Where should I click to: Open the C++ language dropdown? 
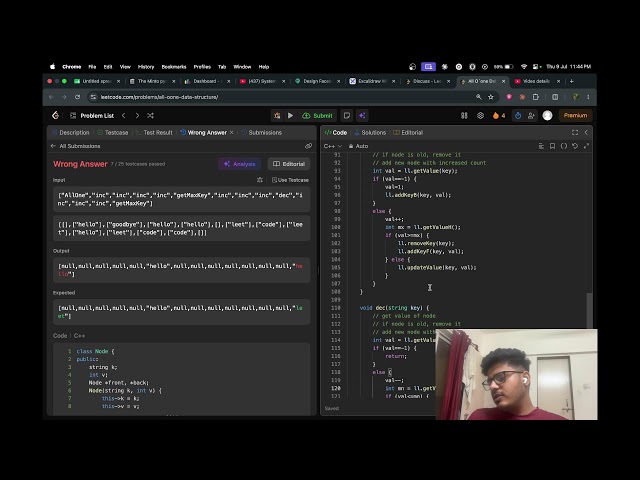333,146
